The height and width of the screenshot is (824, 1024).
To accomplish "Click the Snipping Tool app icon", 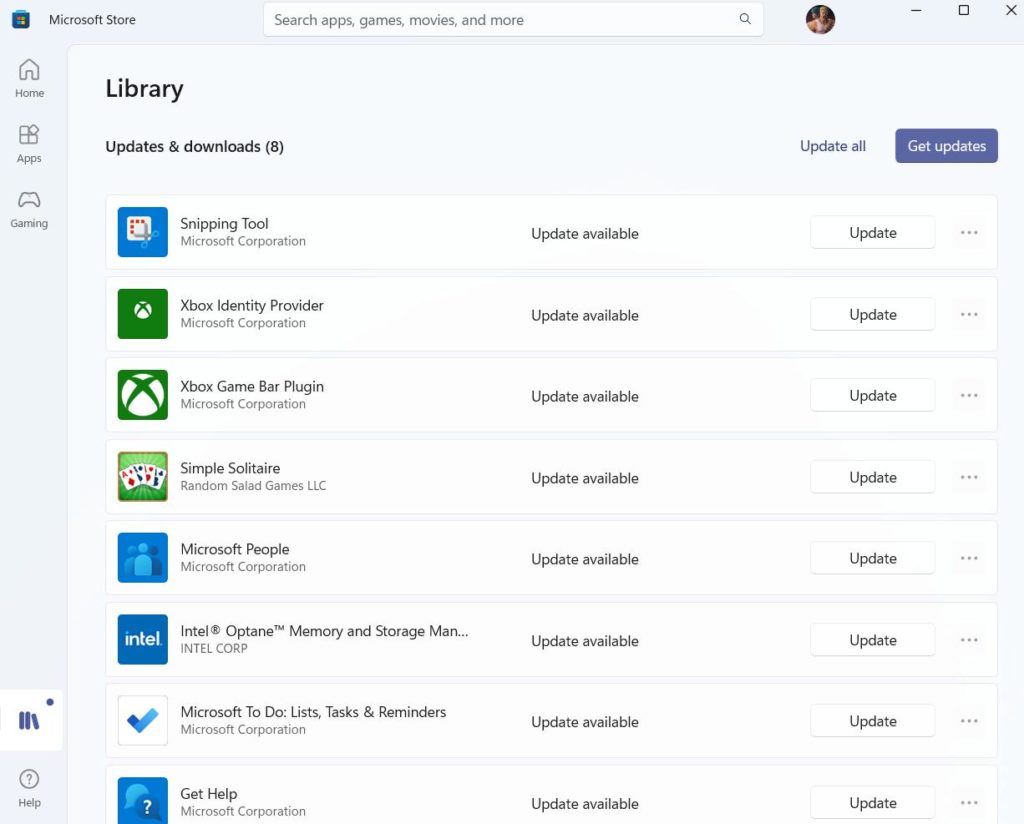I will (142, 232).
